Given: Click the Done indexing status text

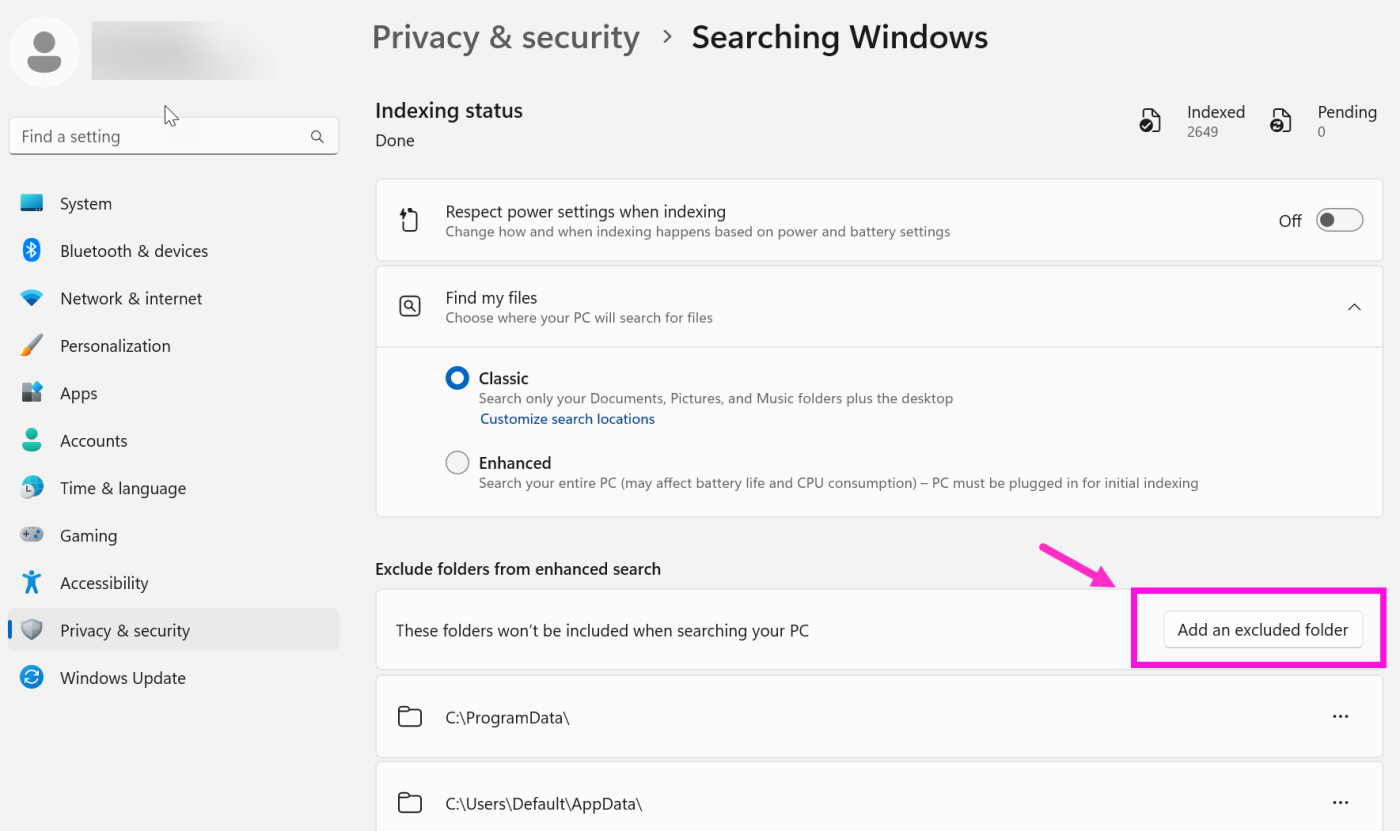Looking at the screenshot, I should coord(395,141).
